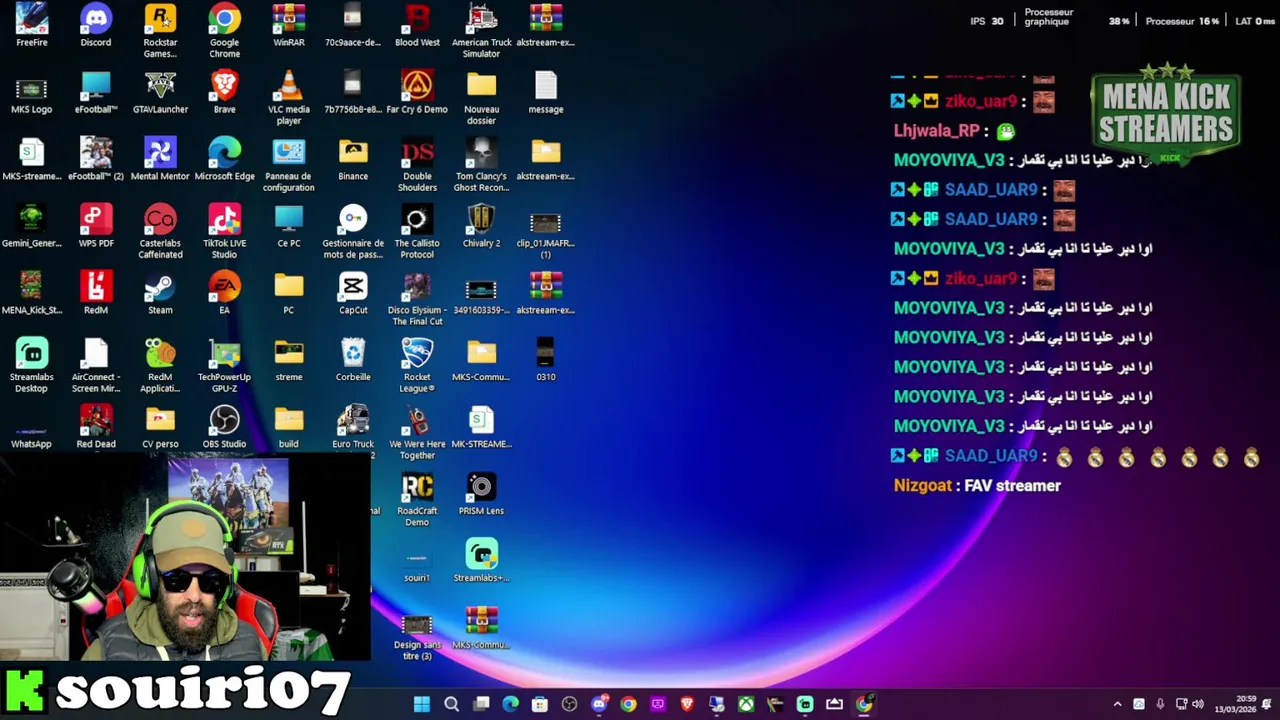This screenshot has width=1280, height=720.
Task: Open the Brave browser desktop icon
Action: [x=224, y=92]
